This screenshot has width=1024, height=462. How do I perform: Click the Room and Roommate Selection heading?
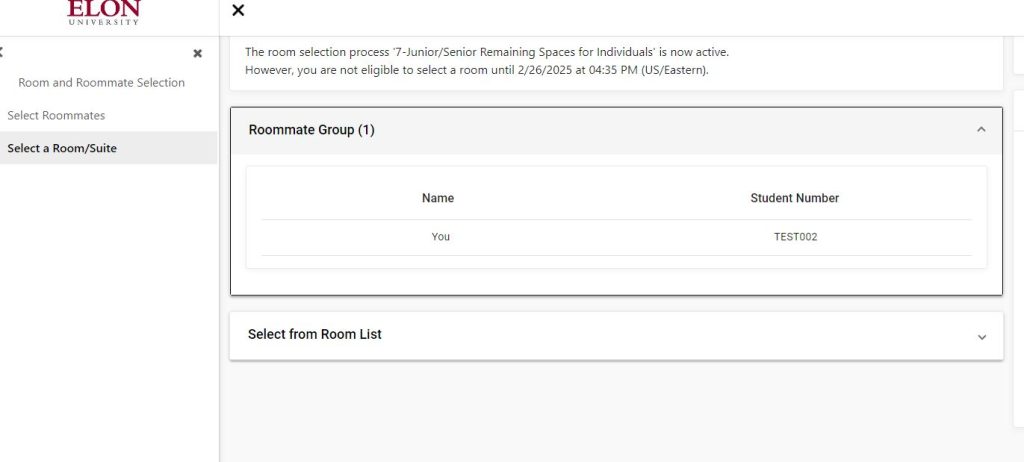101,83
